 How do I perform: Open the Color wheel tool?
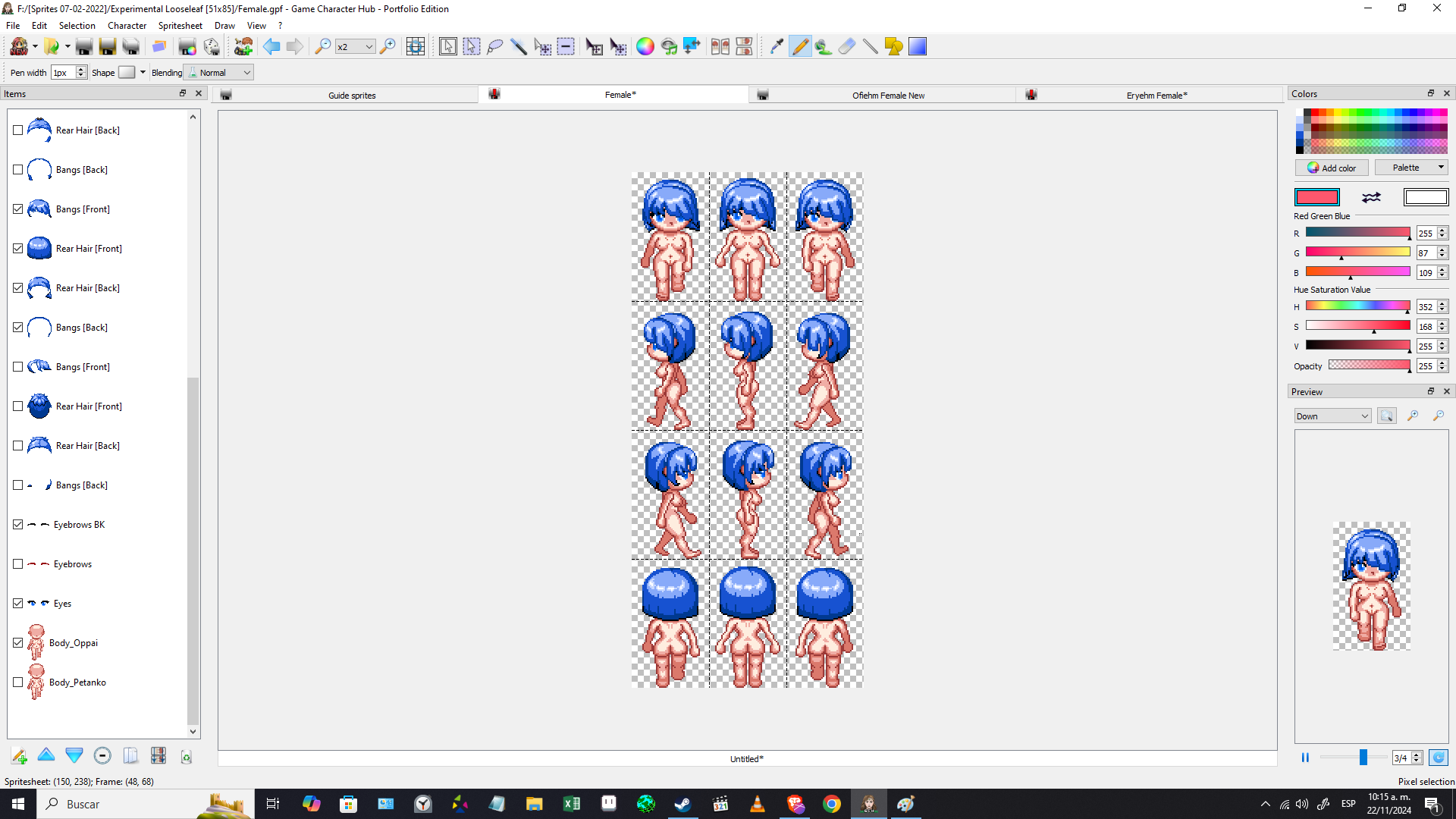point(645,46)
